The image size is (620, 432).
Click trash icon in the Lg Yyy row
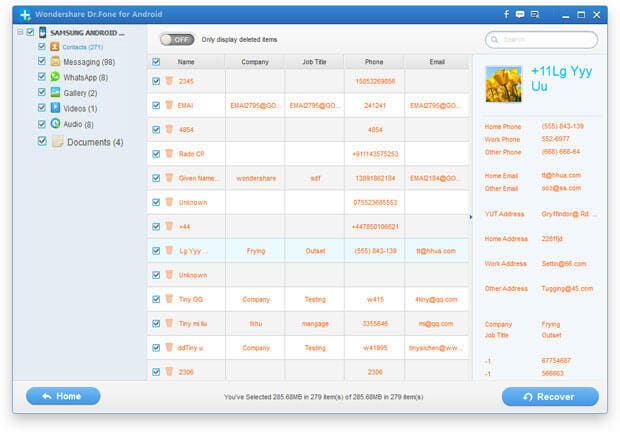click(169, 250)
